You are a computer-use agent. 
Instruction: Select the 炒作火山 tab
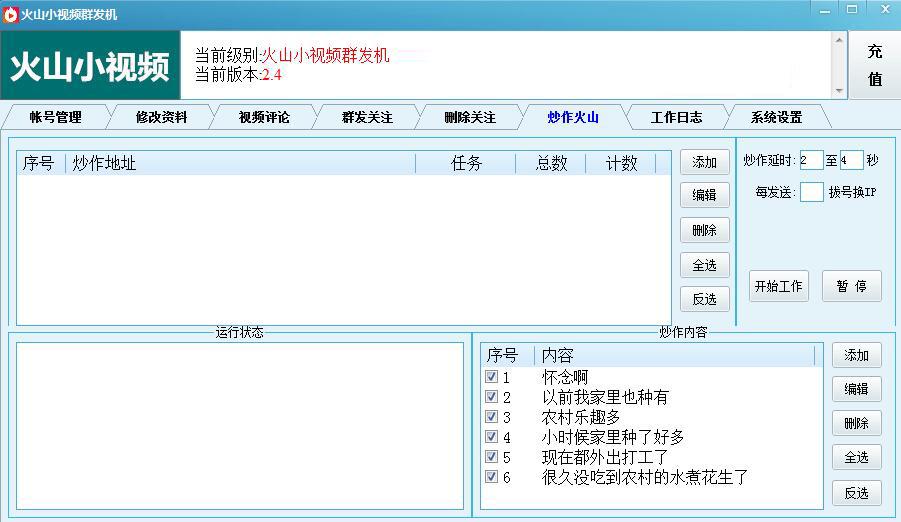(573, 117)
